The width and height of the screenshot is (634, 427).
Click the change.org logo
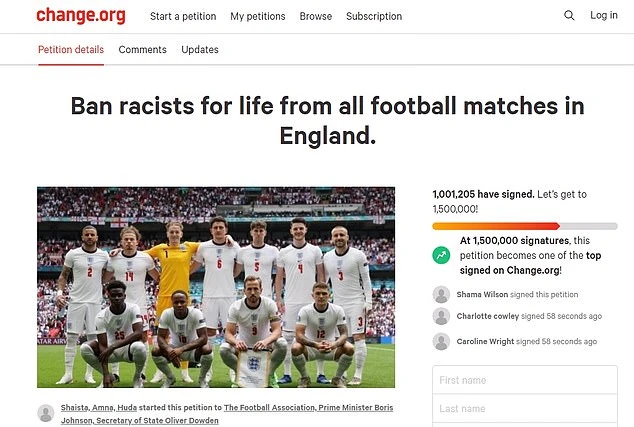click(x=82, y=15)
